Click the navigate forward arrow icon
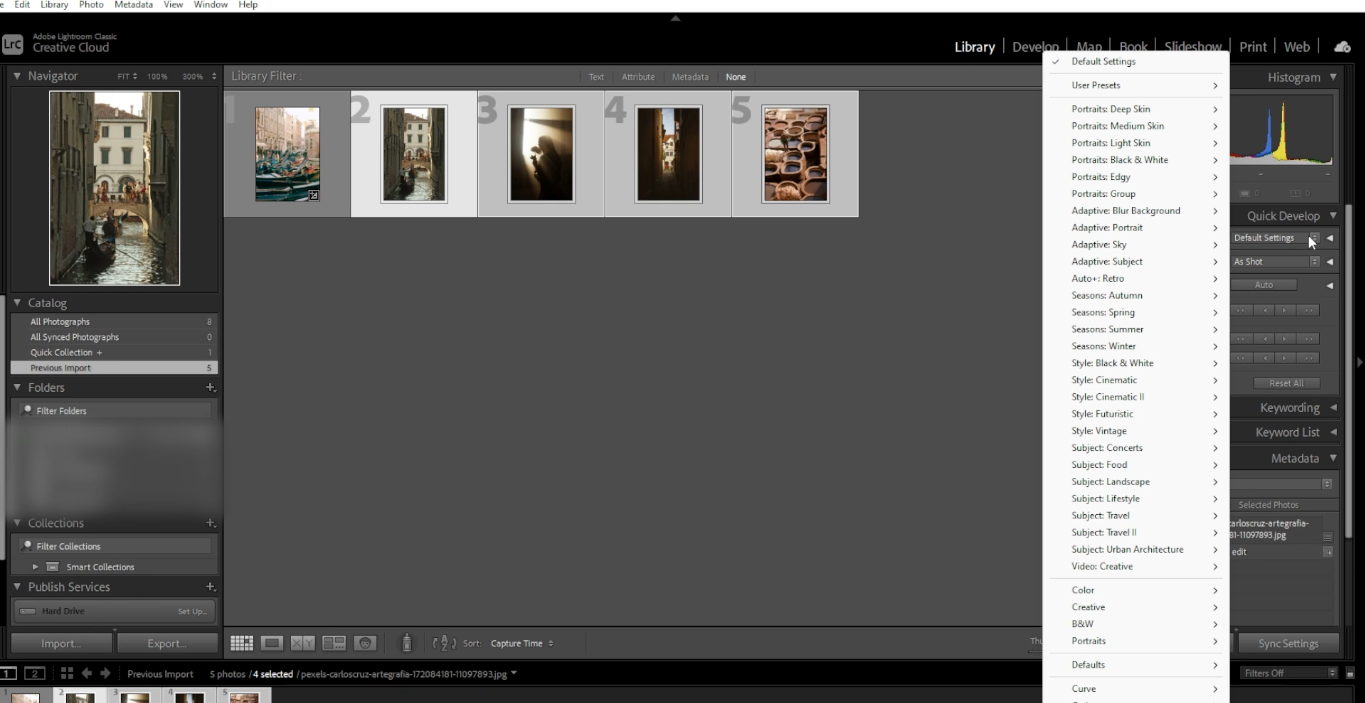The width and height of the screenshot is (1365, 703). pyautogui.click(x=105, y=673)
